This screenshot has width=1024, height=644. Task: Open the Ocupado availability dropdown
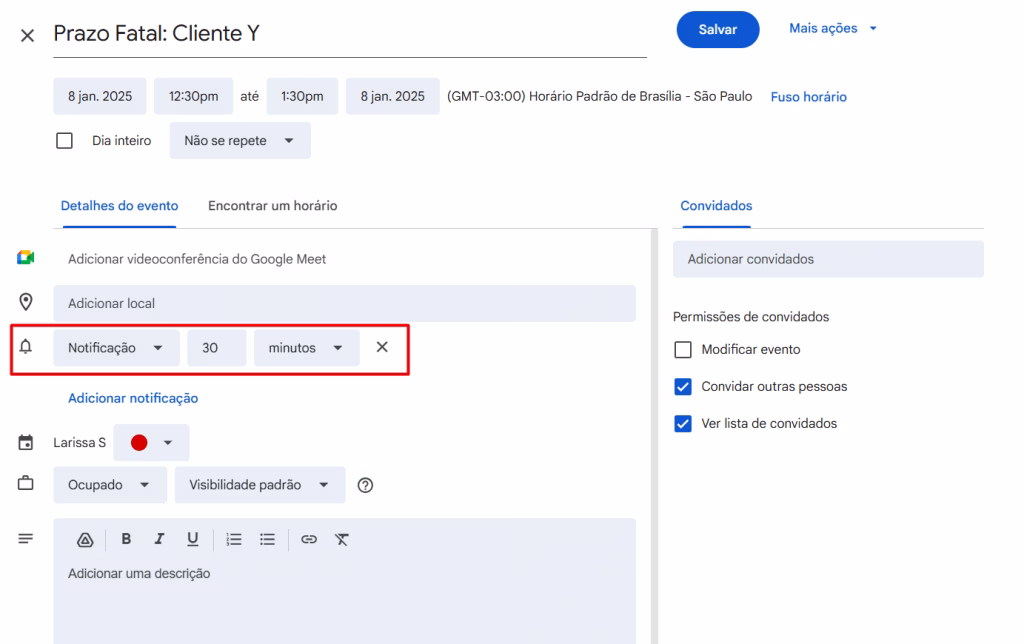110,485
